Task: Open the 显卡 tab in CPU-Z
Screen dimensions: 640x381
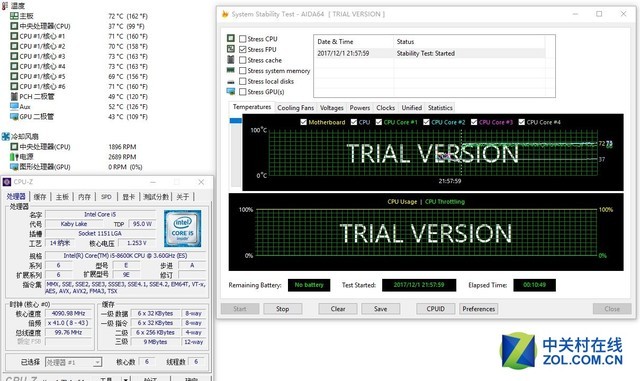Action: tap(129, 197)
